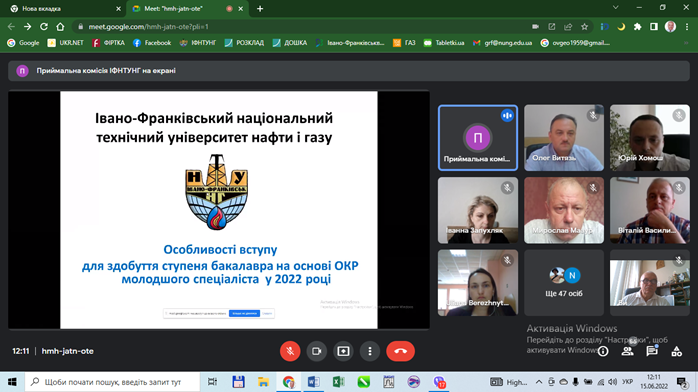
Task: Select Приймальна комі... participant tile
Action: click(478, 138)
